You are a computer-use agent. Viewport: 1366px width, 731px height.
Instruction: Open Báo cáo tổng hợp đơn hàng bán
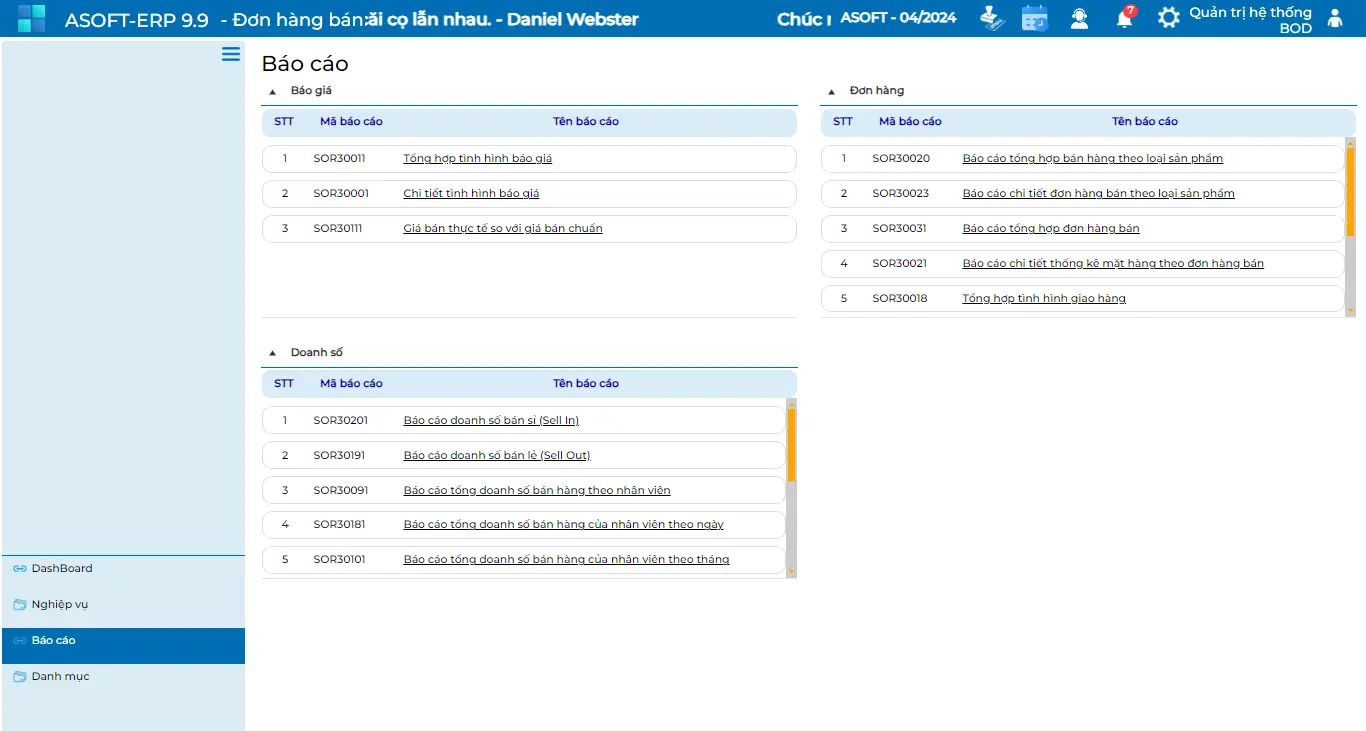1050,228
